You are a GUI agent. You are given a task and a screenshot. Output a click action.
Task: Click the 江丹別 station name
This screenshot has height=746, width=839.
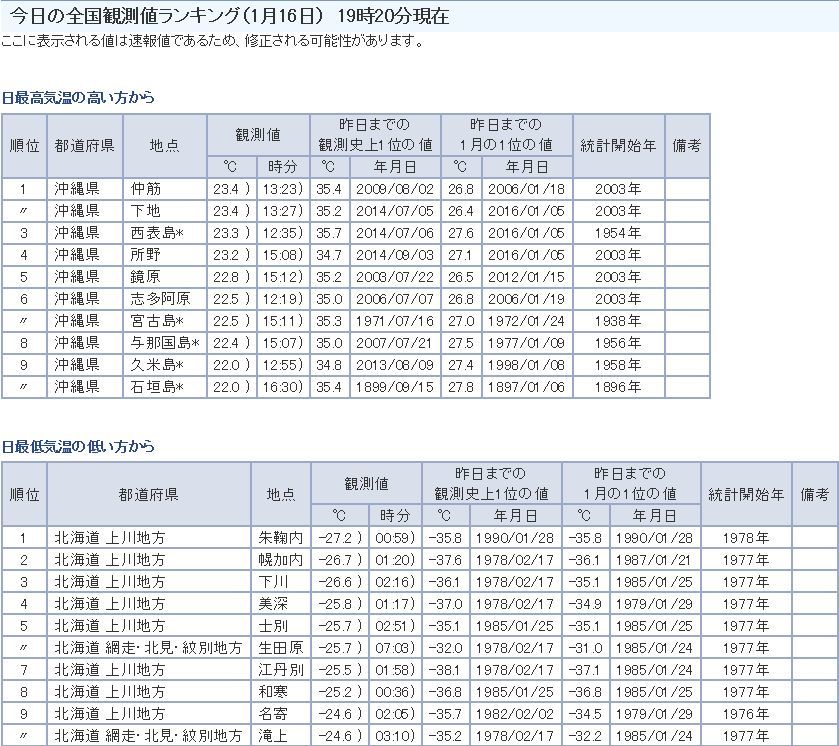(279, 669)
